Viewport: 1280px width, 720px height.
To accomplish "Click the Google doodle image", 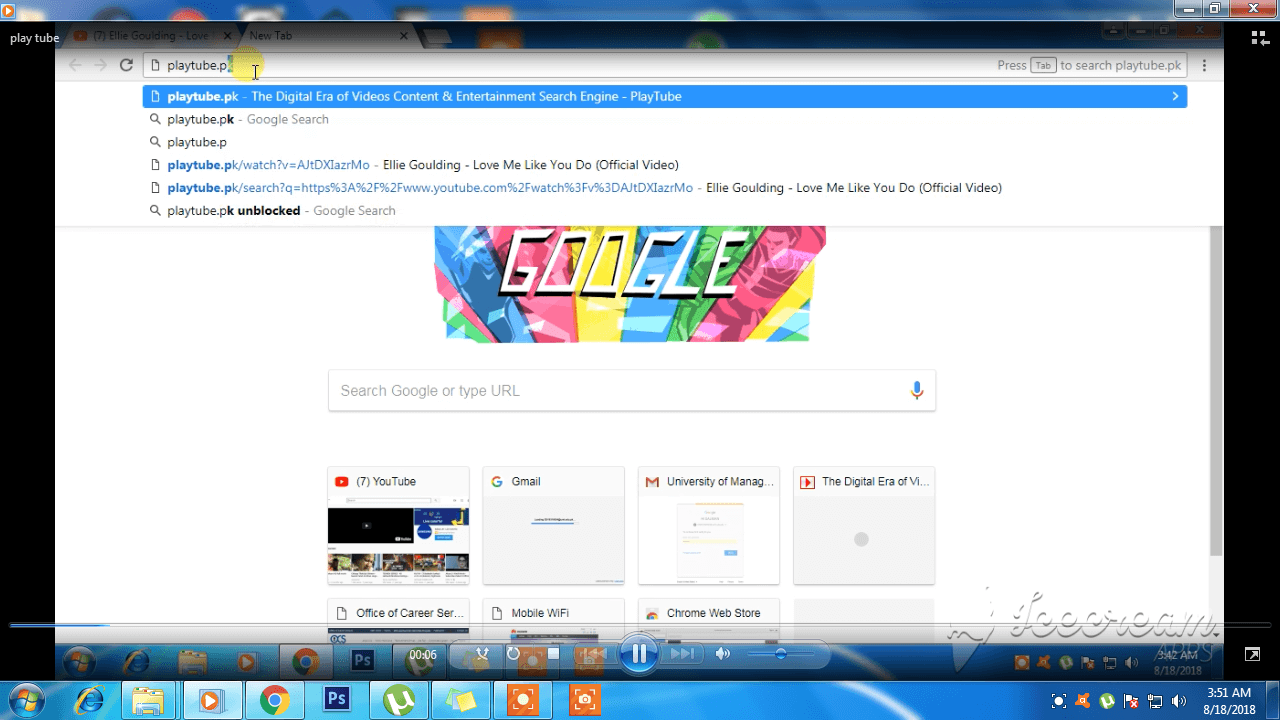I will point(630,284).
